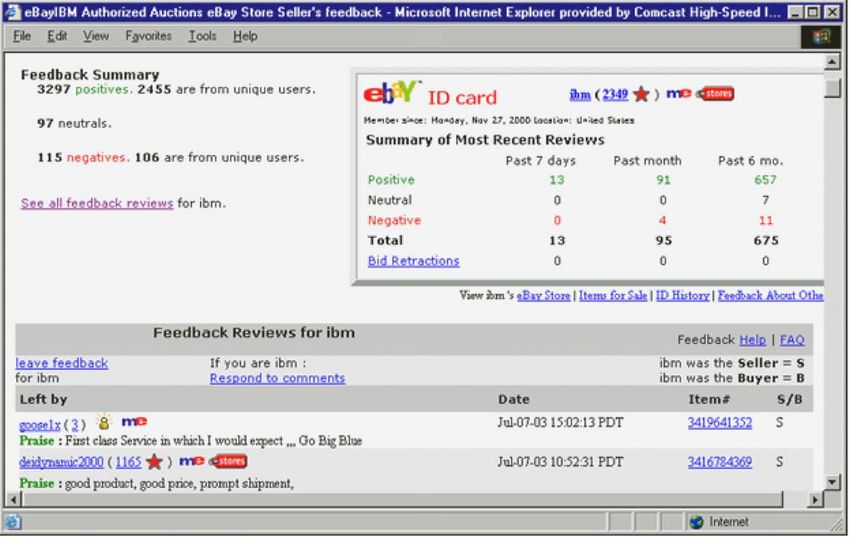The image size is (850, 538).
Task: Open the ID History link
Action: pos(682,296)
